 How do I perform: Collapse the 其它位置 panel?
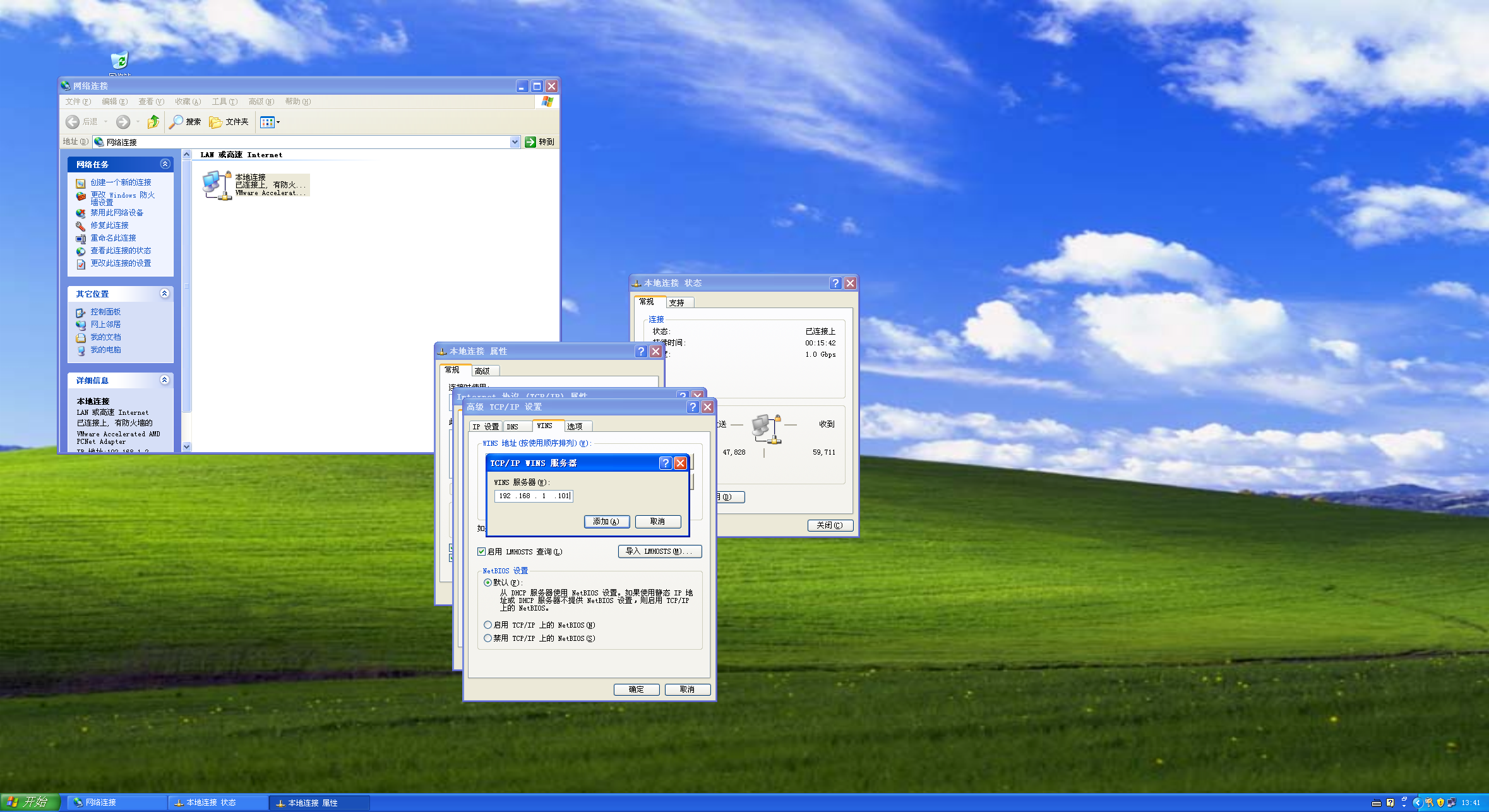pos(165,294)
